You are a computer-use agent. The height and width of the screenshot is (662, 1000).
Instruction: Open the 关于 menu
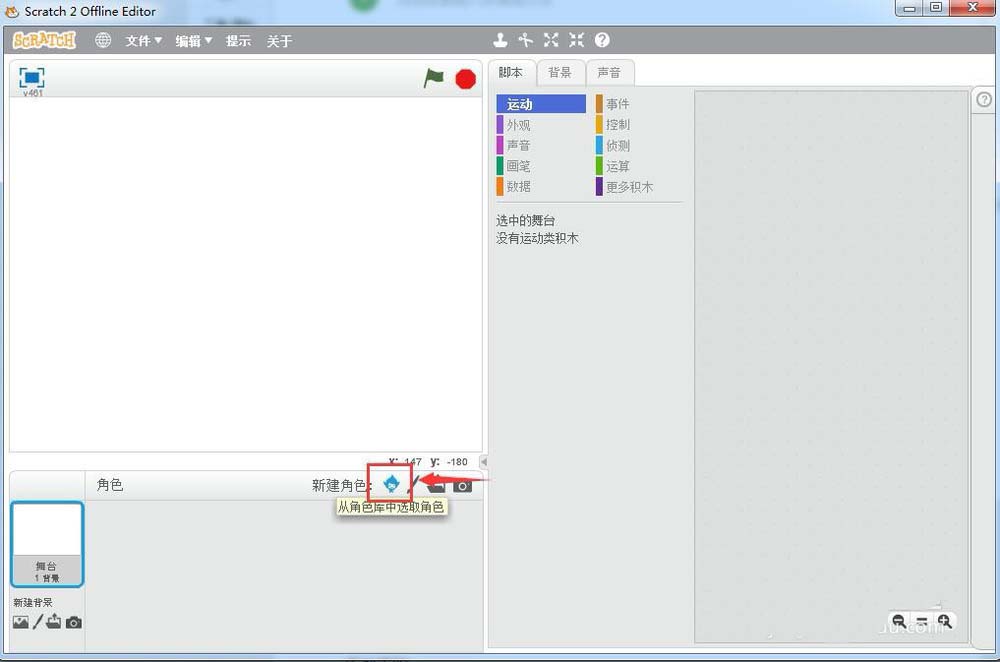coord(279,41)
